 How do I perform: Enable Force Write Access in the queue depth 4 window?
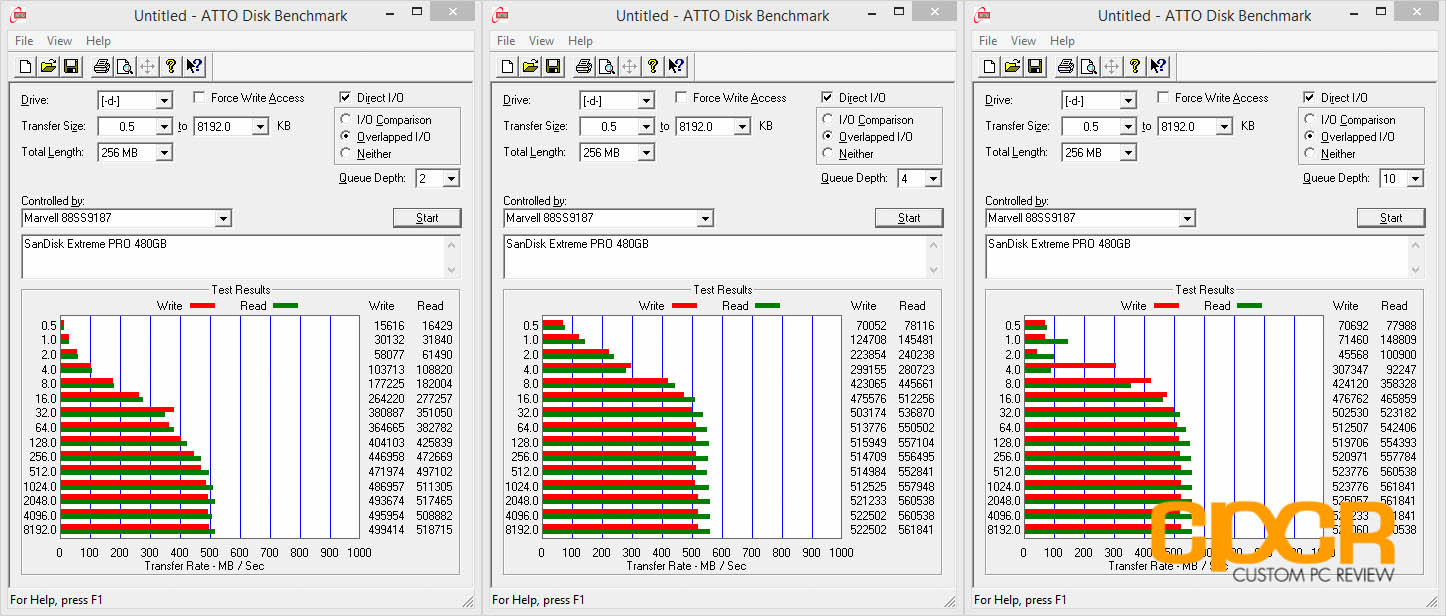click(681, 98)
